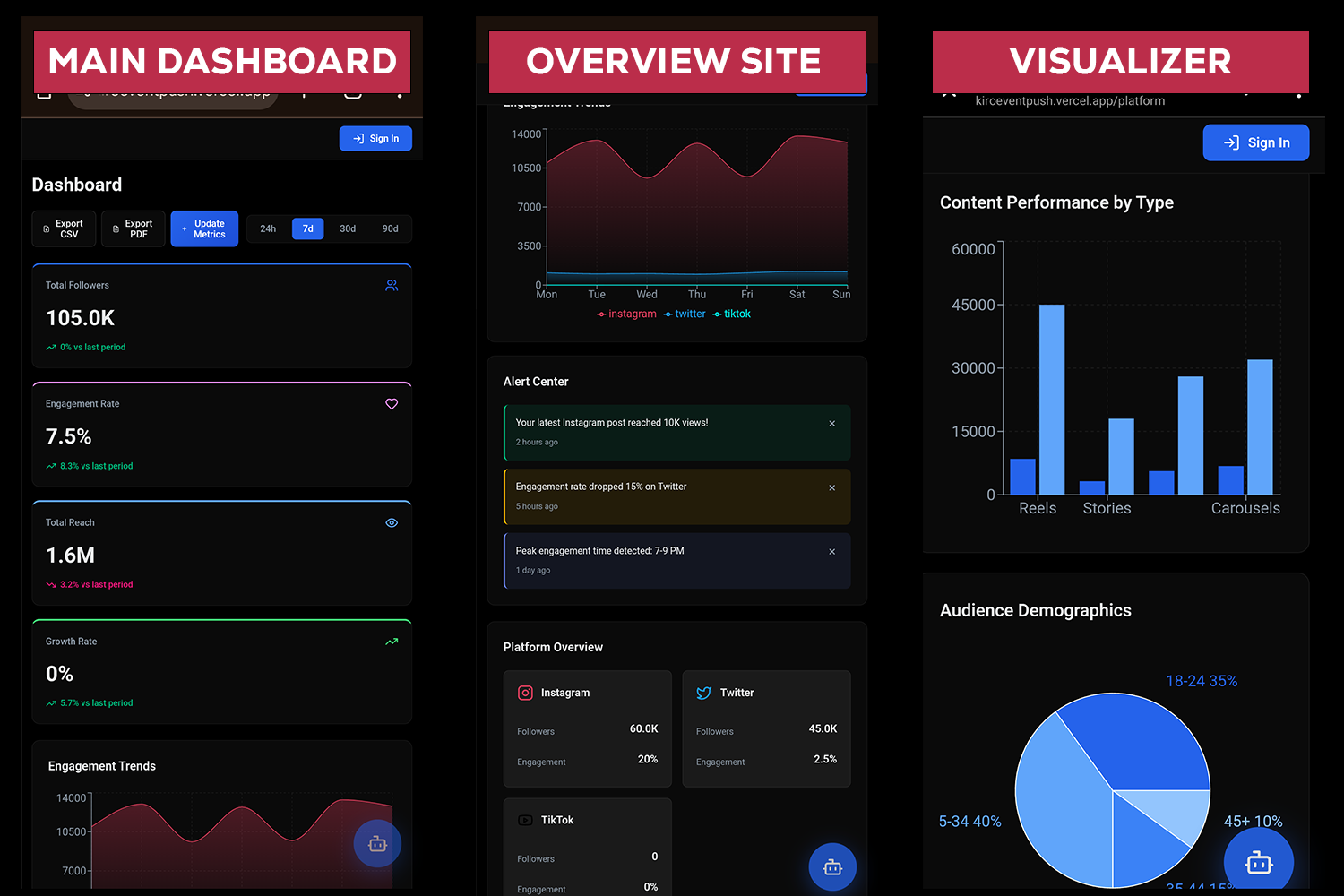The height and width of the screenshot is (896, 1344).
Task: Click the tall Stories bar in chart
Action: [1121, 457]
